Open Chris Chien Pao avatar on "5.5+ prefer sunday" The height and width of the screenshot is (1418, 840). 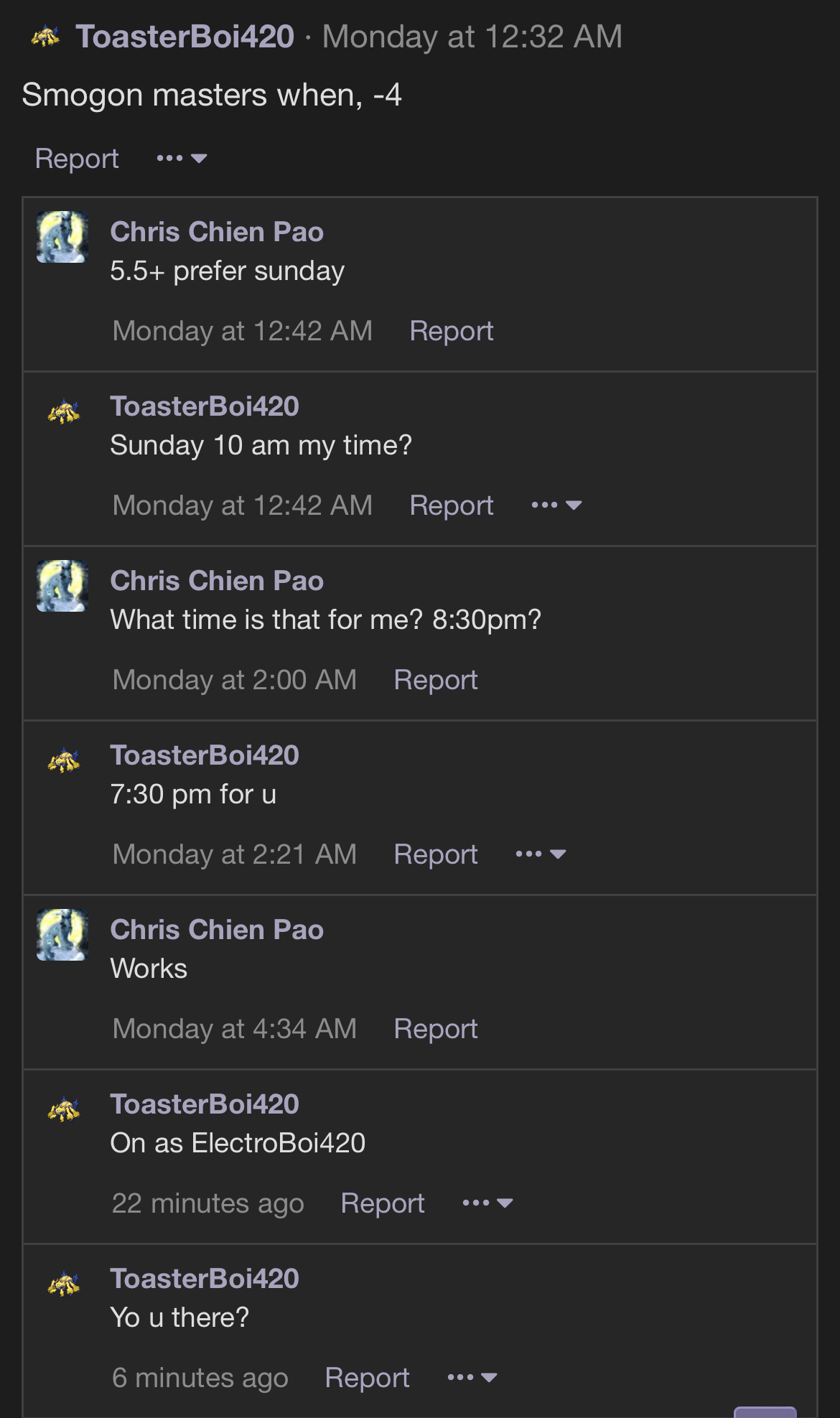(x=62, y=237)
